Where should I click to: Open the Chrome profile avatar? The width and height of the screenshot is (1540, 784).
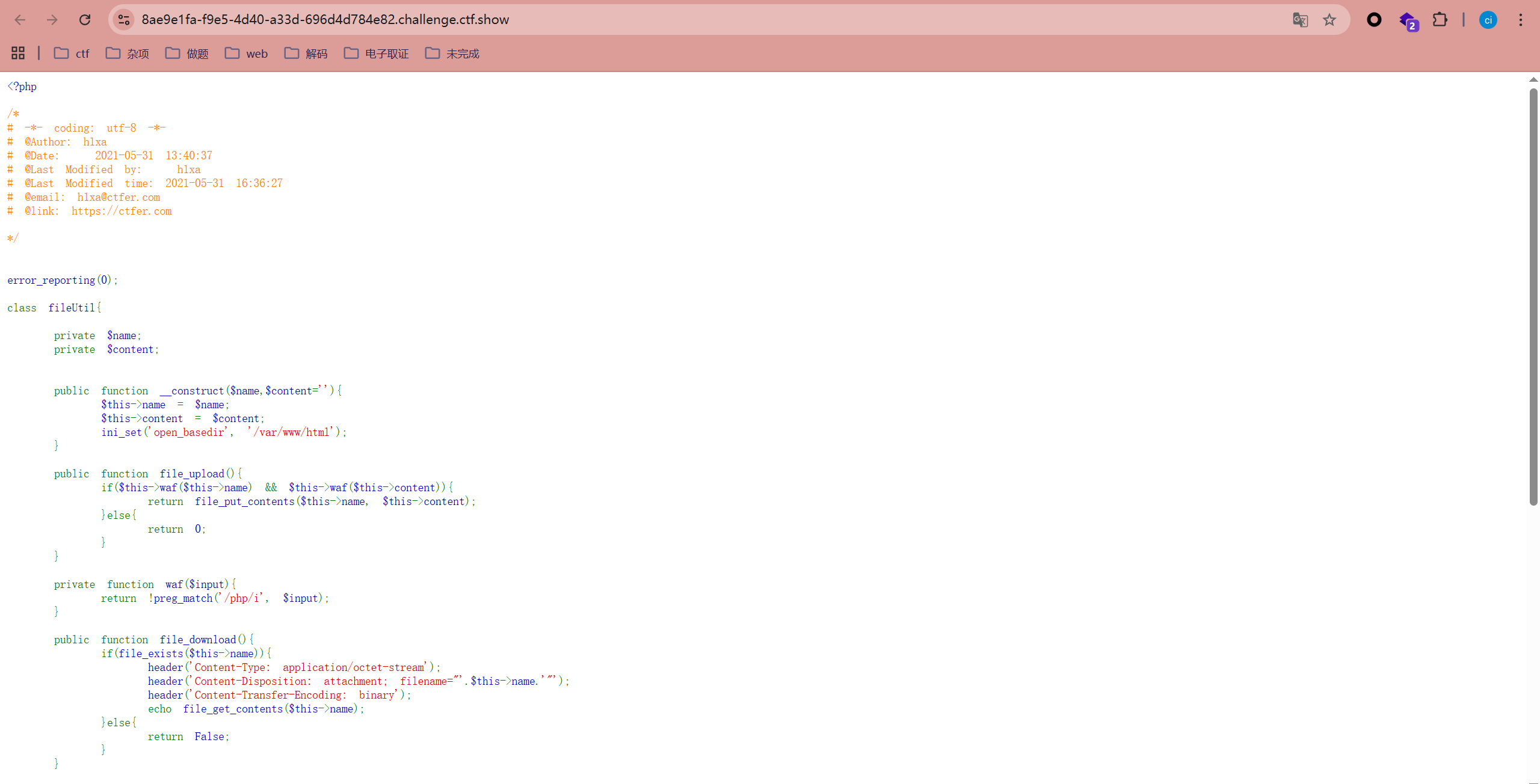(1488, 20)
